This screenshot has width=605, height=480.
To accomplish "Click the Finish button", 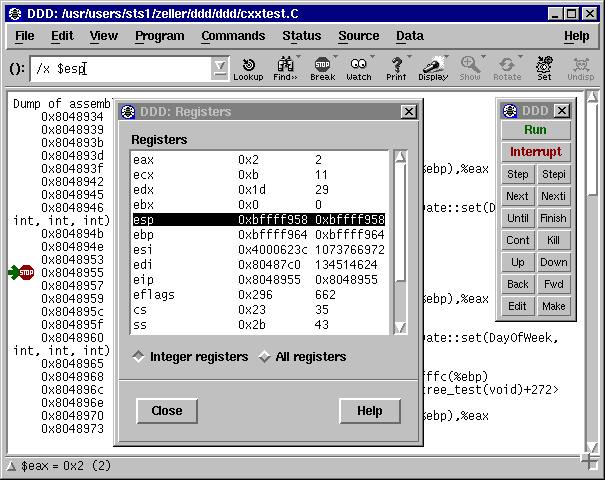I will [x=554, y=218].
